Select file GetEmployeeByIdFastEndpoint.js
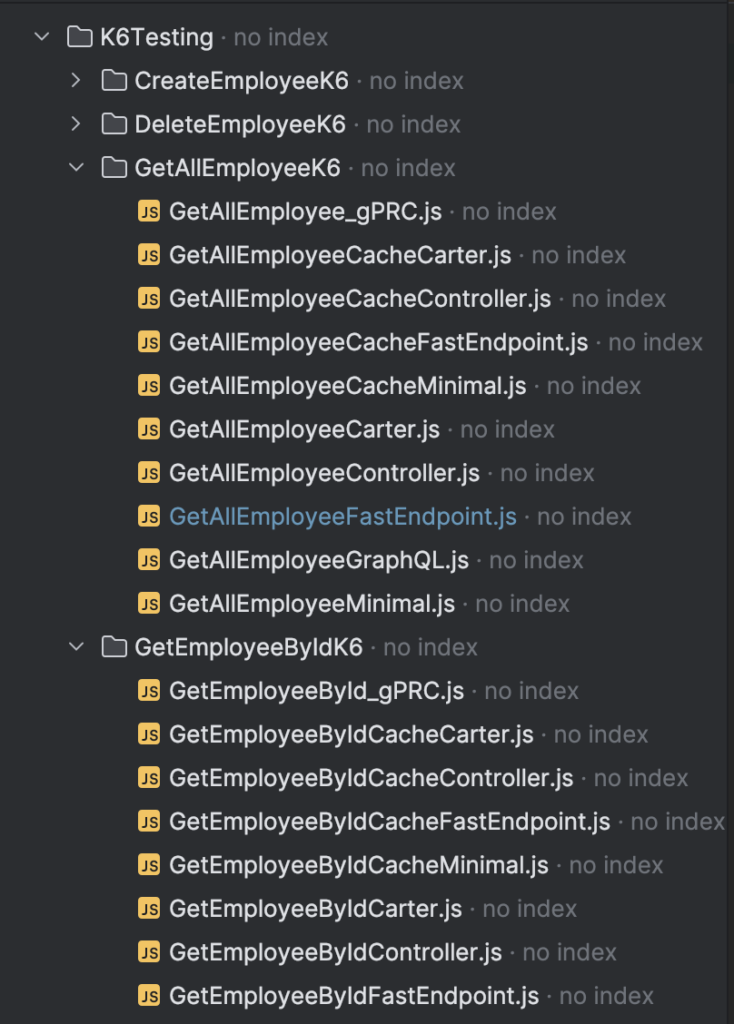This screenshot has width=734, height=1024. (x=354, y=997)
